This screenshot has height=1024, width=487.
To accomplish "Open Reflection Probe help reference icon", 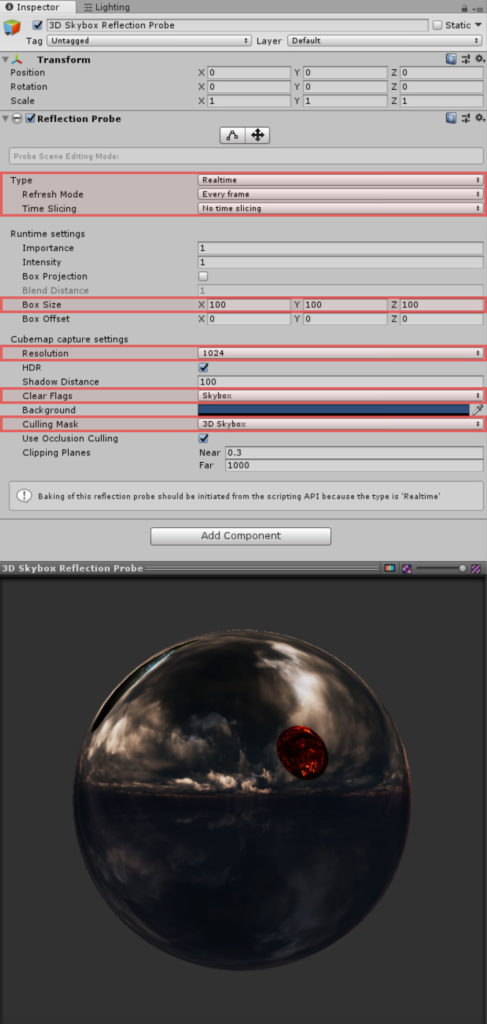I will tap(451, 118).
